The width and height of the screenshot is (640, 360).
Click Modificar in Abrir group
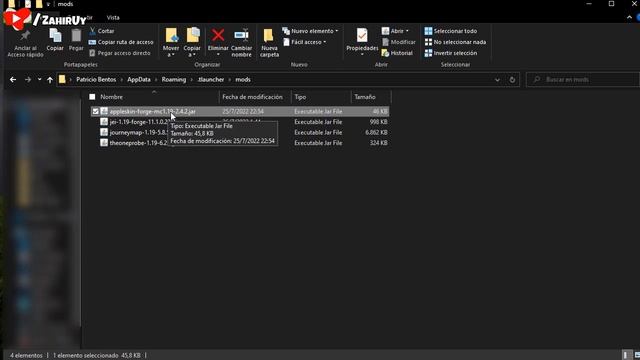(x=398, y=42)
